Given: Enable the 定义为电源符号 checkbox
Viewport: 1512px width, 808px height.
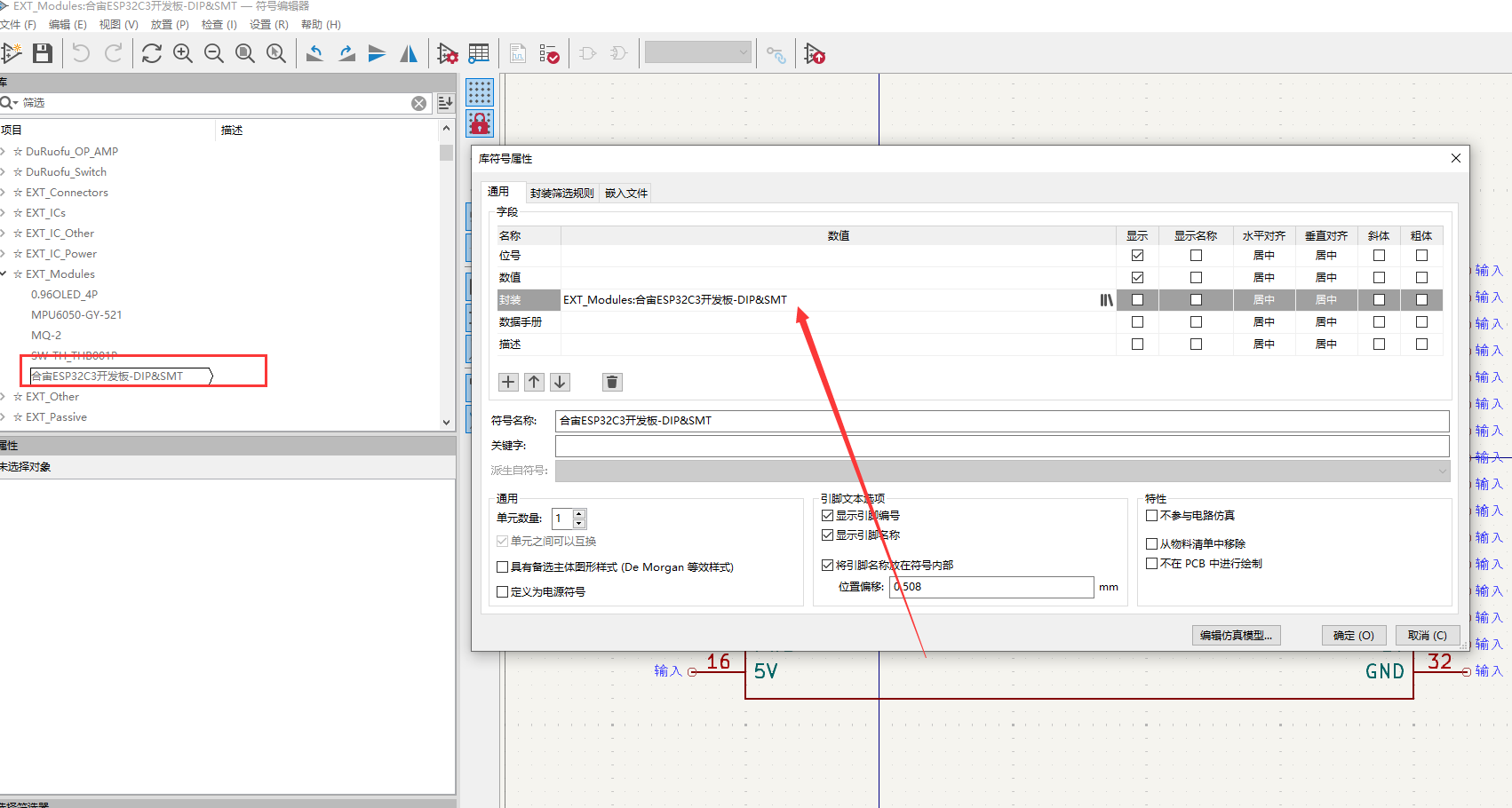Looking at the screenshot, I should click(503, 592).
